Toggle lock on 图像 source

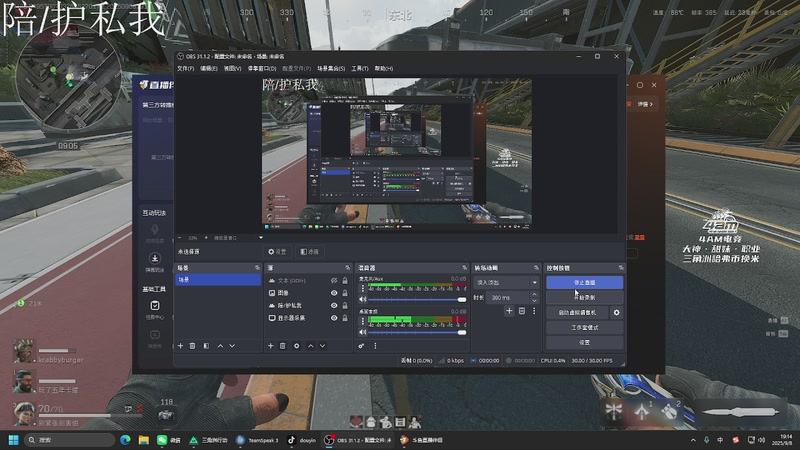pyautogui.click(x=345, y=293)
